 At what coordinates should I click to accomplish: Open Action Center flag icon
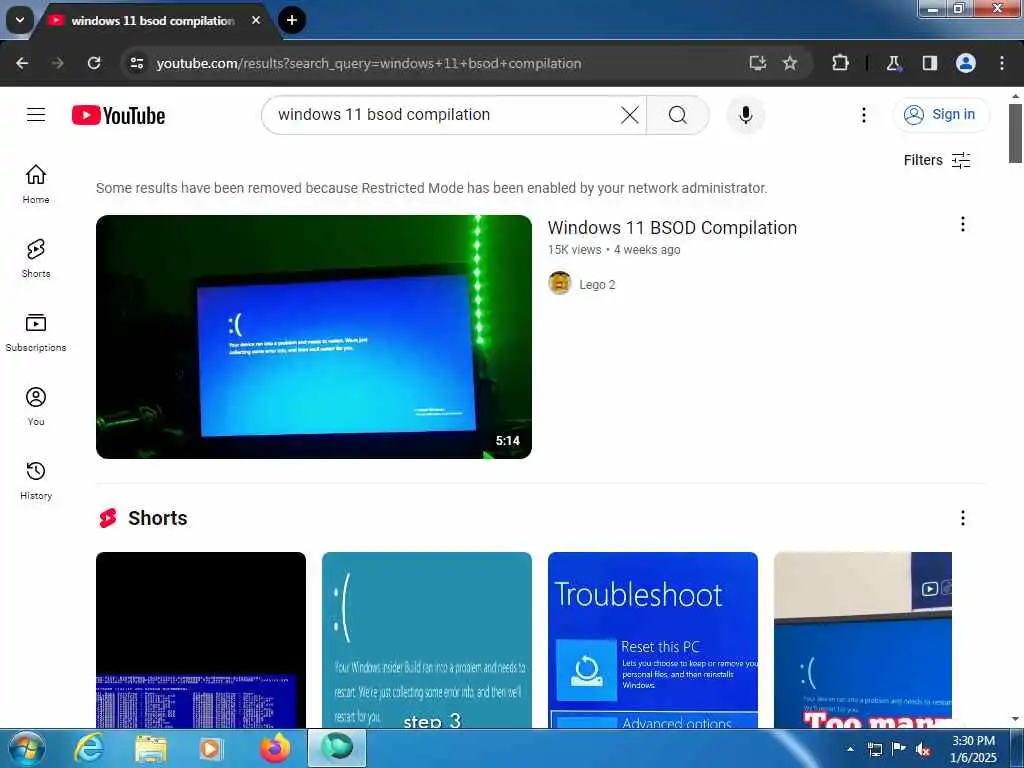(899, 749)
